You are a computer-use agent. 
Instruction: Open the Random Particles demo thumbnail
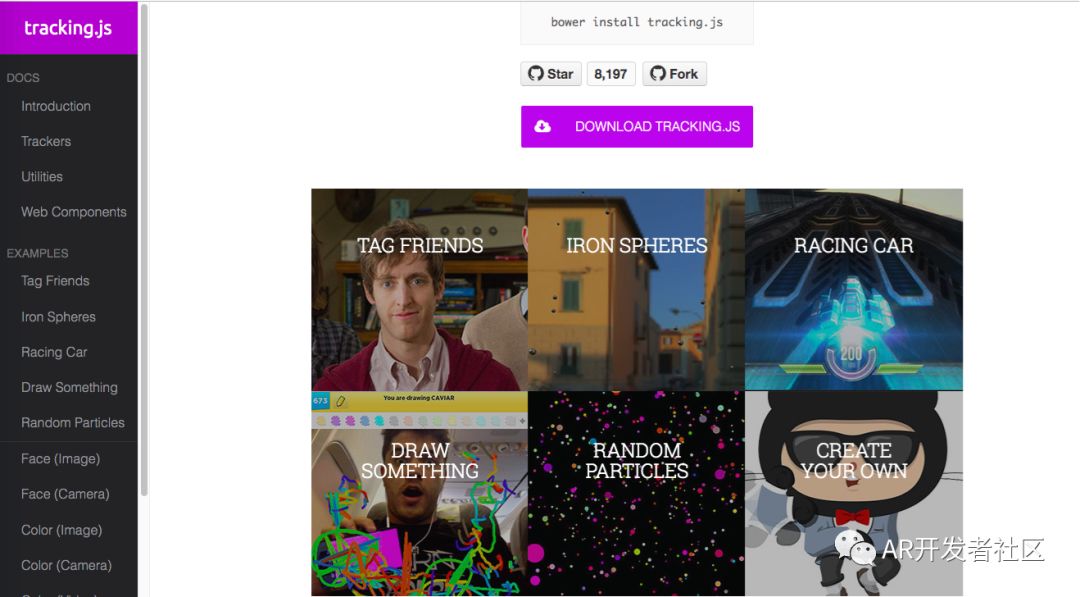tap(636, 493)
